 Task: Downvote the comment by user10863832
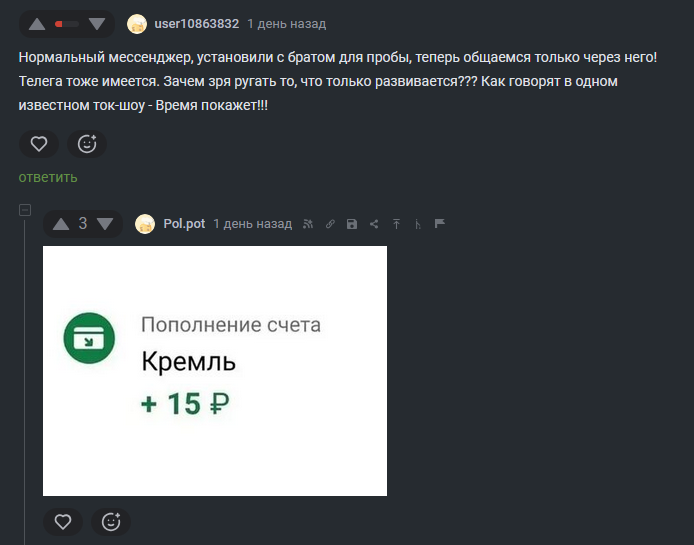(x=97, y=23)
